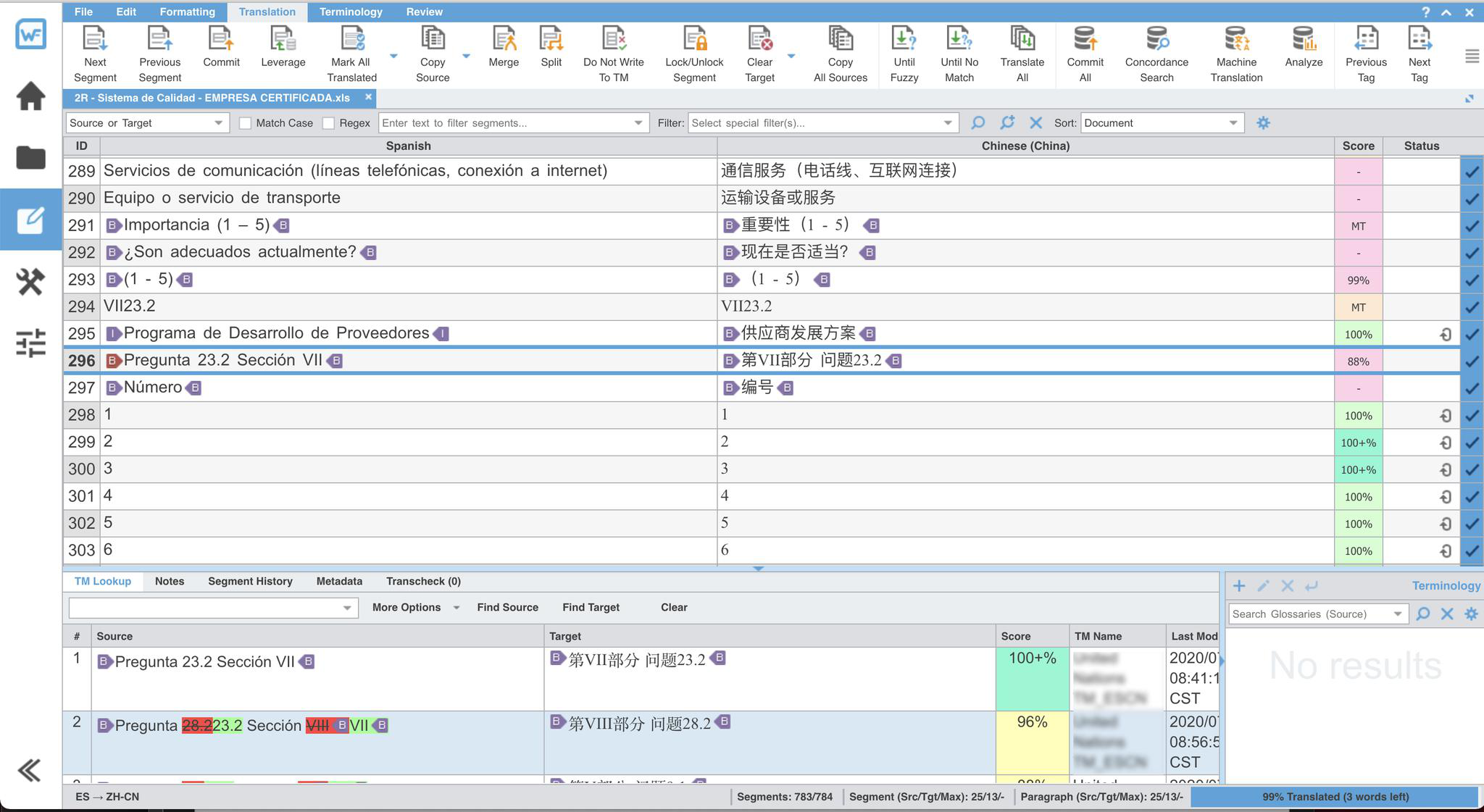This screenshot has height=812, width=1484.
Task: Click the Copy Source icon
Action: click(x=433, y=38)
